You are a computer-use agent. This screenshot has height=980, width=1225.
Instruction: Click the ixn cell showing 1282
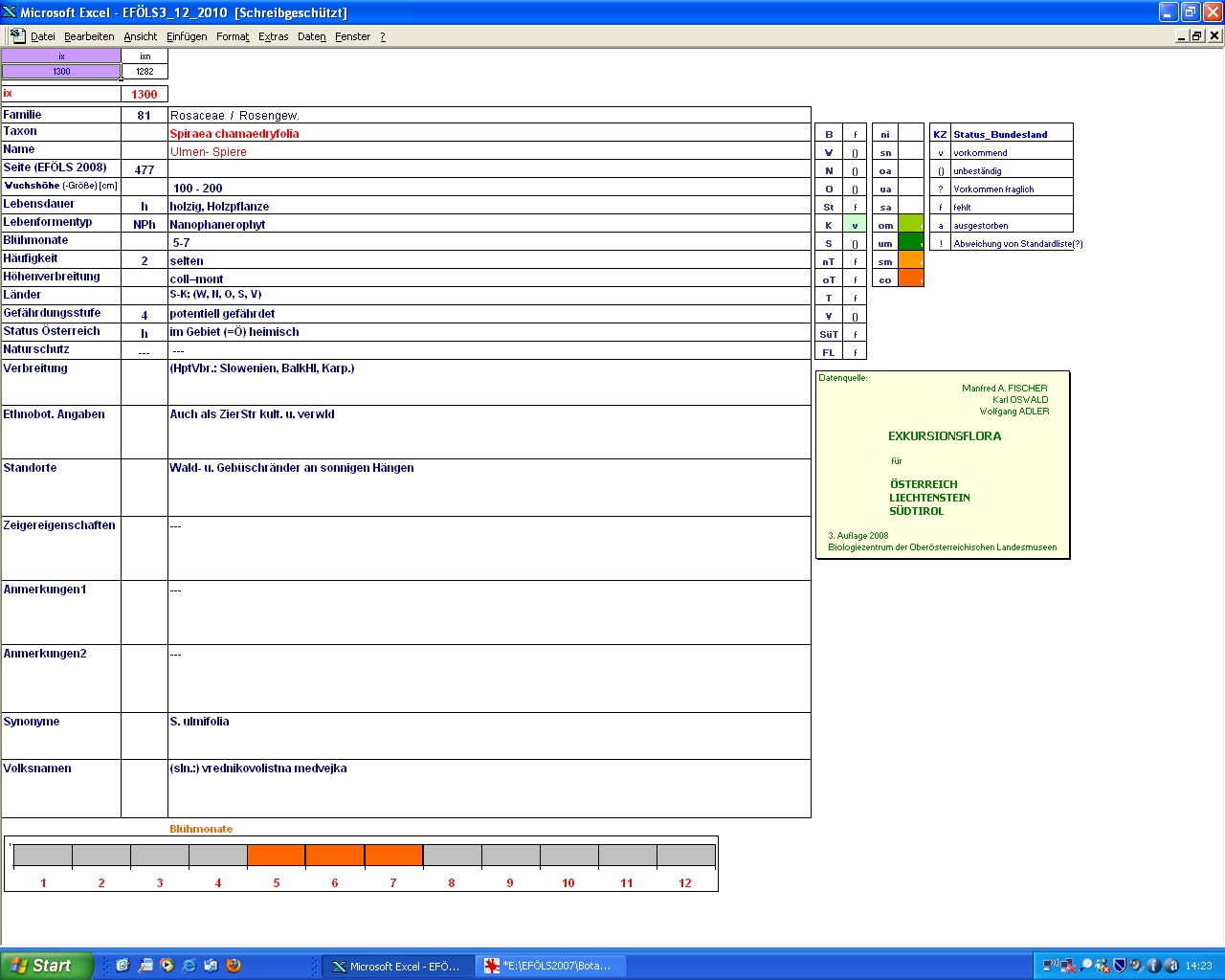coord(145,71)
